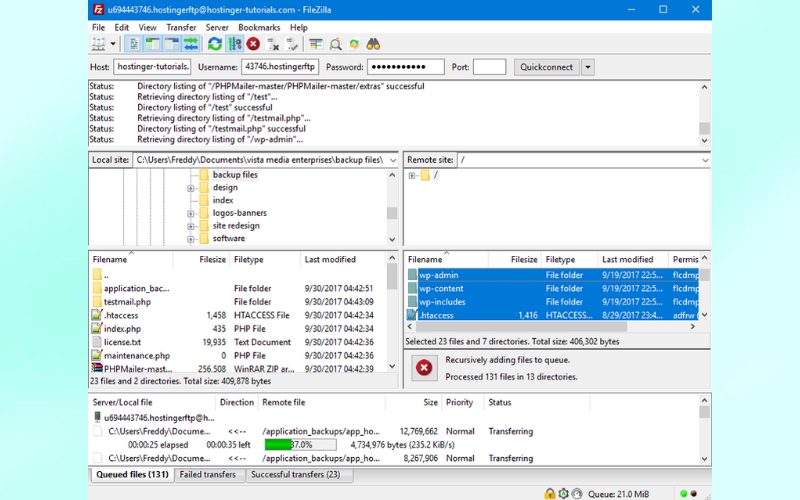Expand the site redesign folder node
Image resolution: width=800 pixels, height=500 pixels.
pyautogui.click(x=191, y=226)
